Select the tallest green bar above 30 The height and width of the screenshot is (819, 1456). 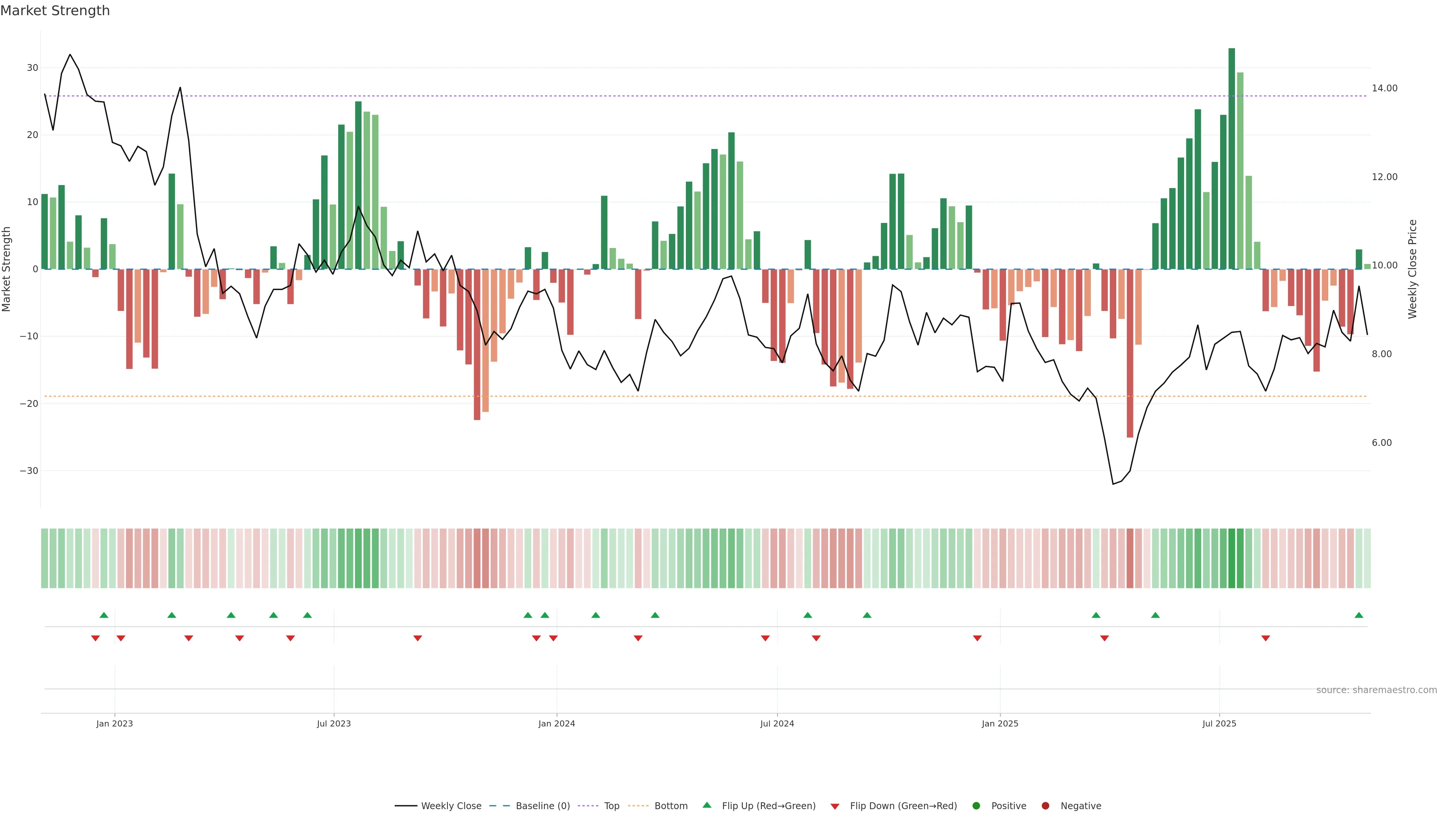[x=1232, y=158]
